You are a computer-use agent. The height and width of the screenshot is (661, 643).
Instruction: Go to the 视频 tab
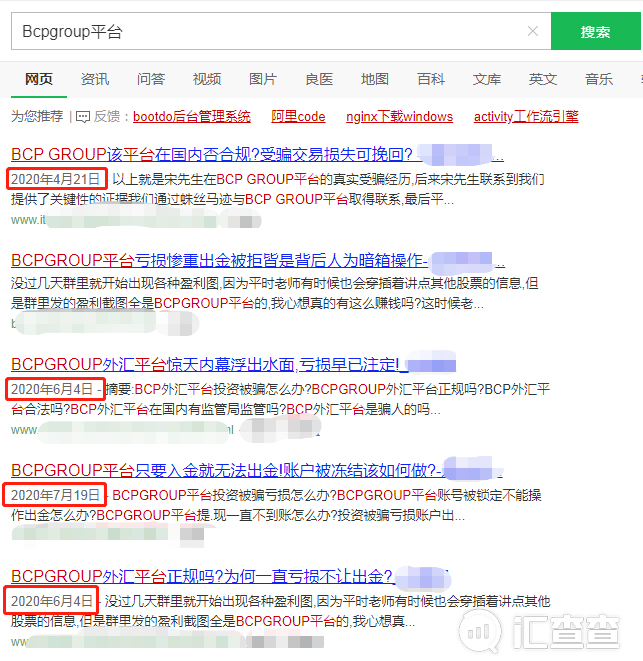coord(207,79)
